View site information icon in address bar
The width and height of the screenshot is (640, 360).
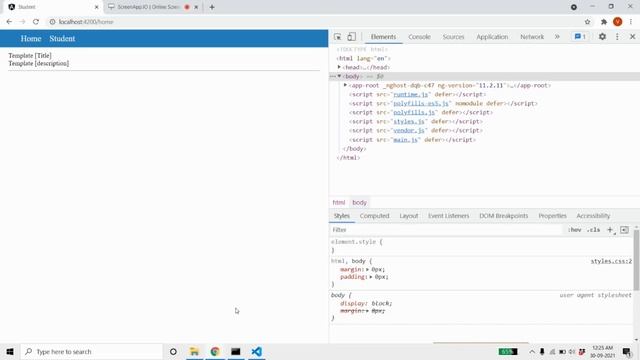coord(52,22)
